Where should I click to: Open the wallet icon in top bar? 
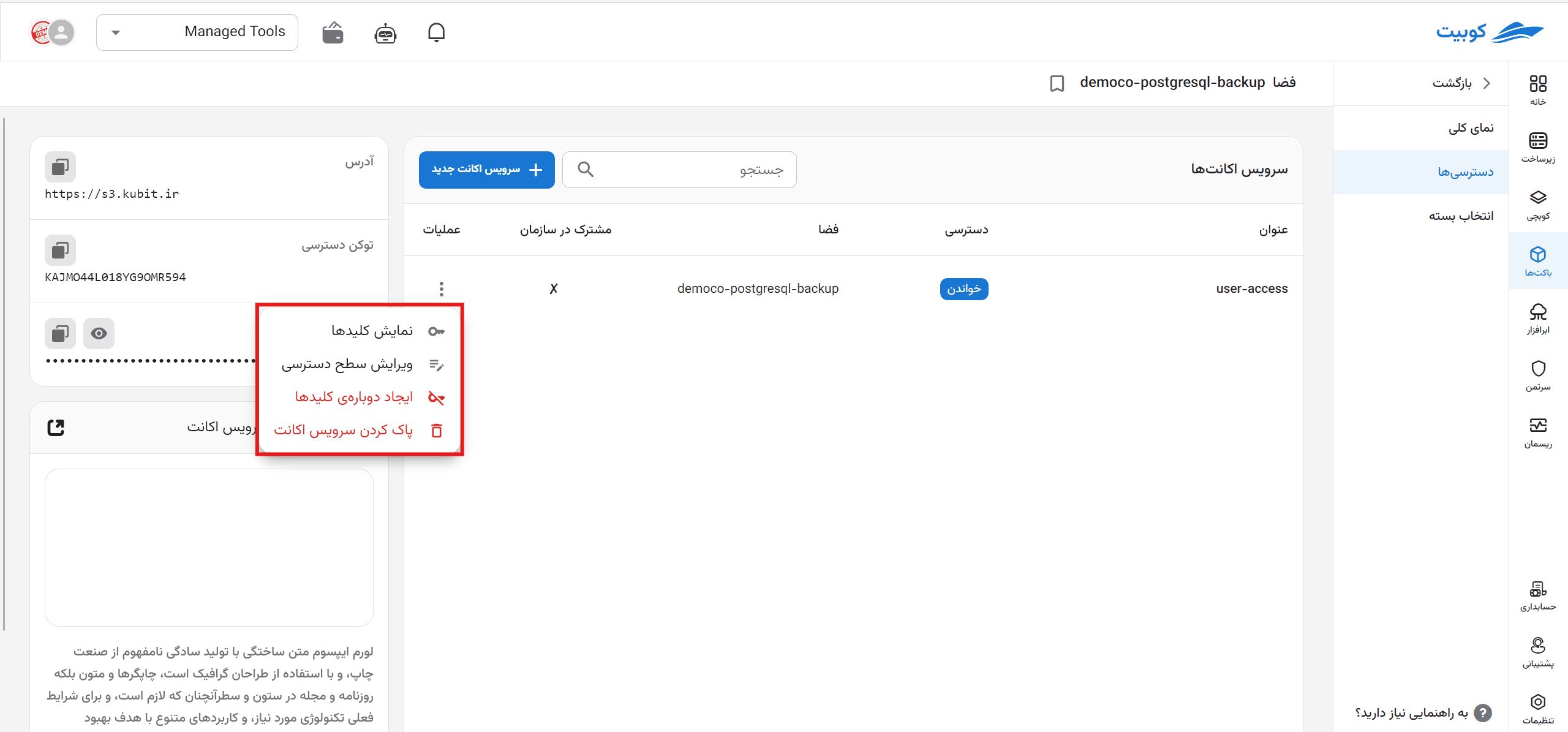333,32
